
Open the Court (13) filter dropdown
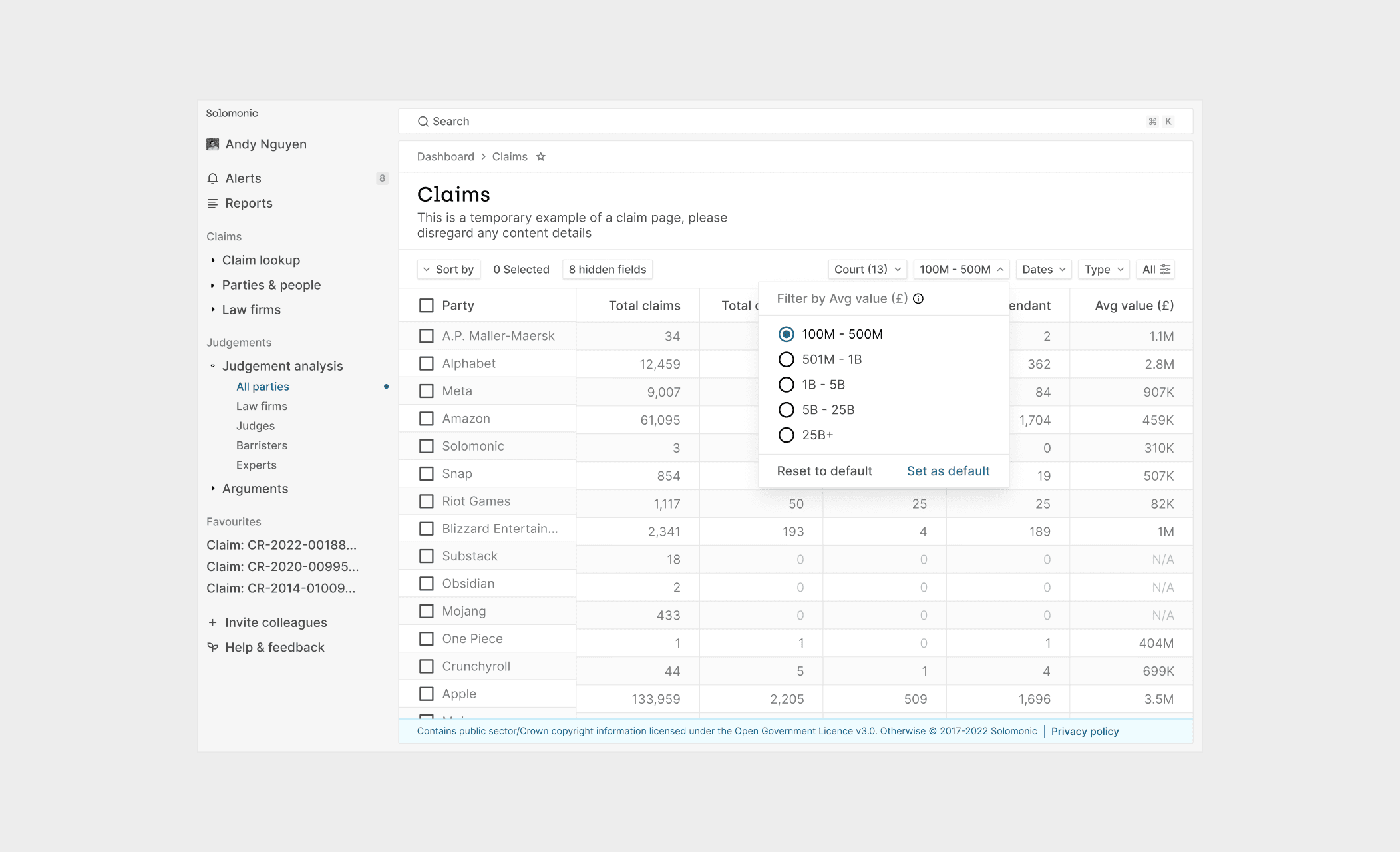pos(867,270)
